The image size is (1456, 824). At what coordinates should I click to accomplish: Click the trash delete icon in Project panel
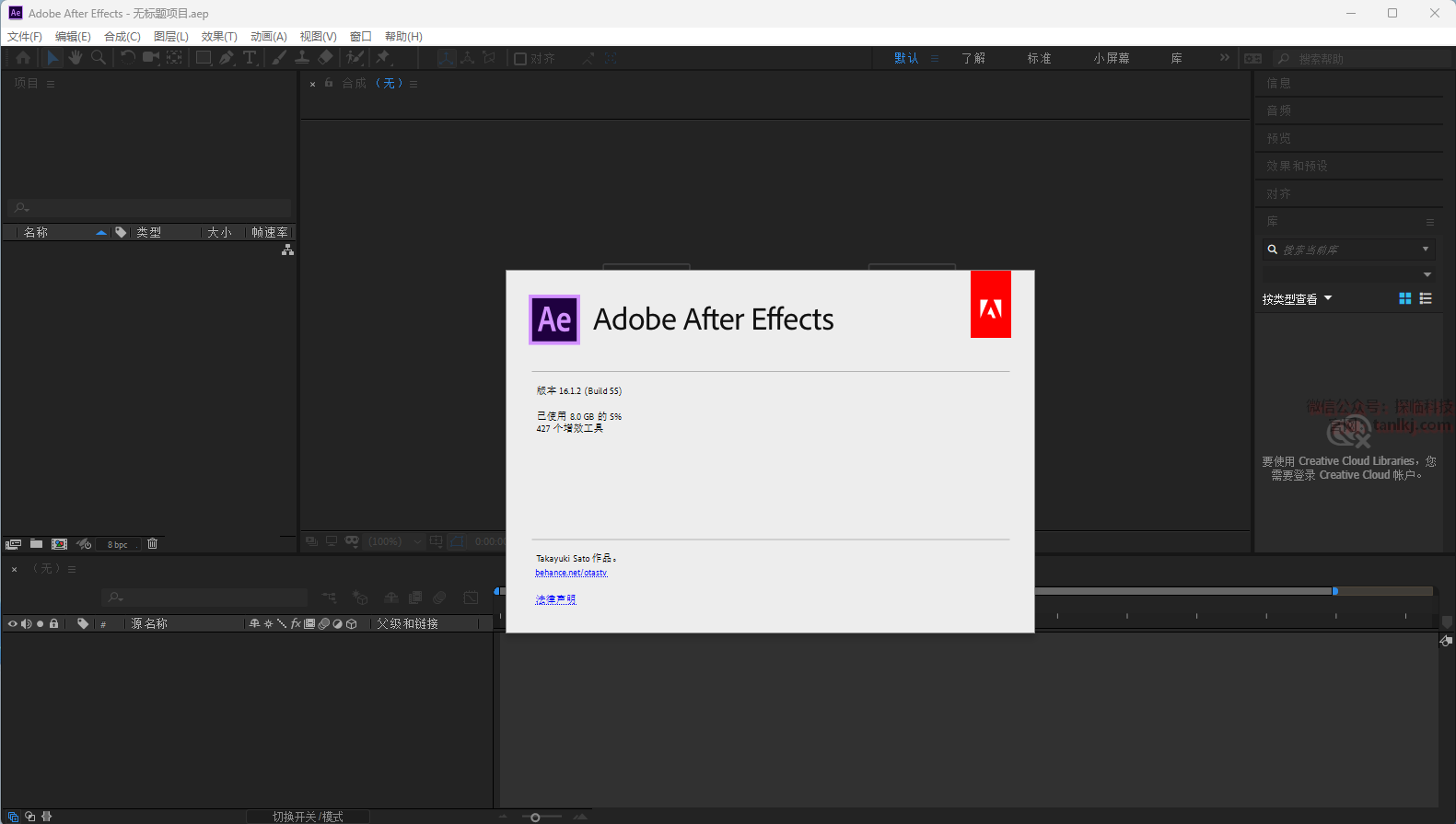coord(153,544)
